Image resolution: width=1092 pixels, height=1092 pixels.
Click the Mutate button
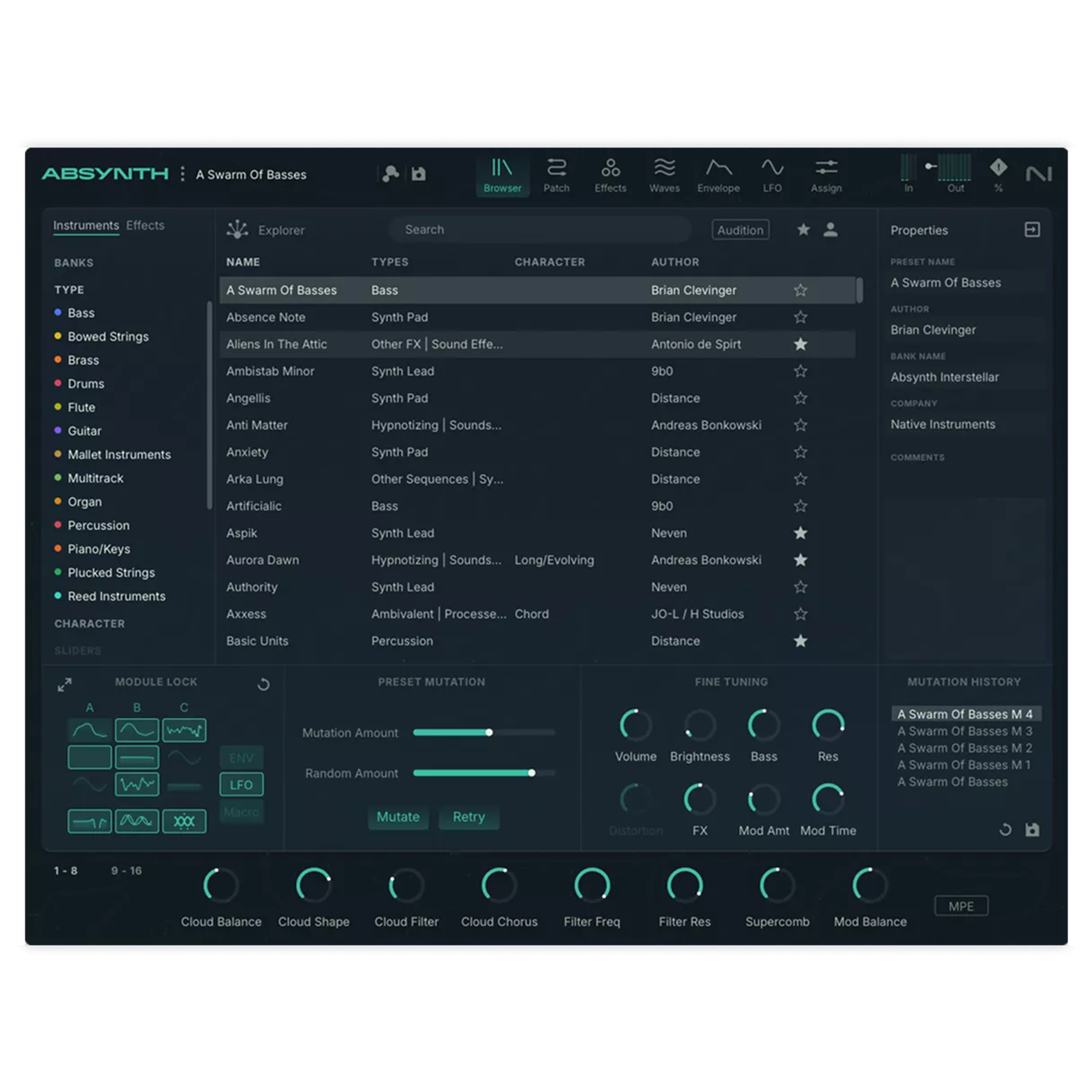[398, 817]
